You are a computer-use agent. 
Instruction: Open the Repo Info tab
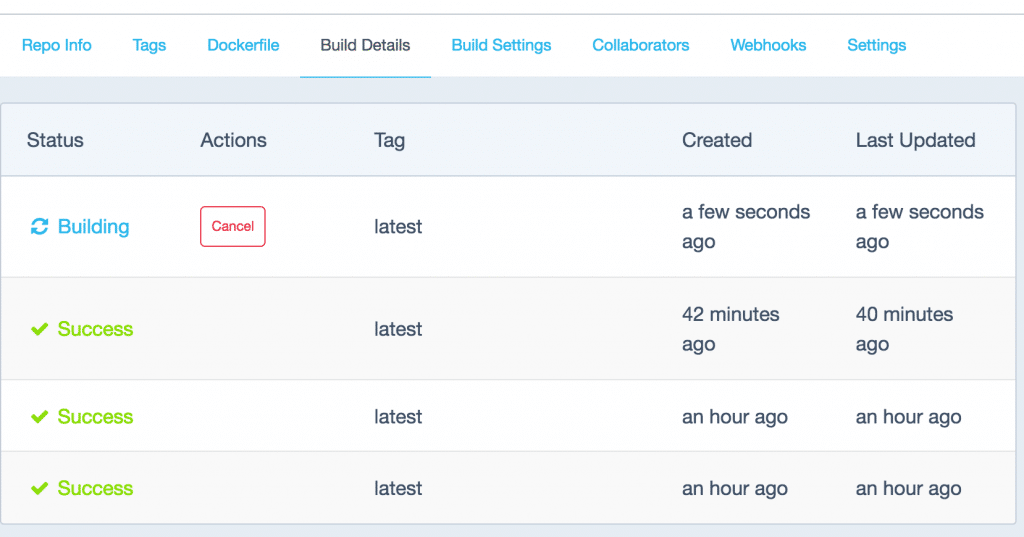click(x=56, y=45)
